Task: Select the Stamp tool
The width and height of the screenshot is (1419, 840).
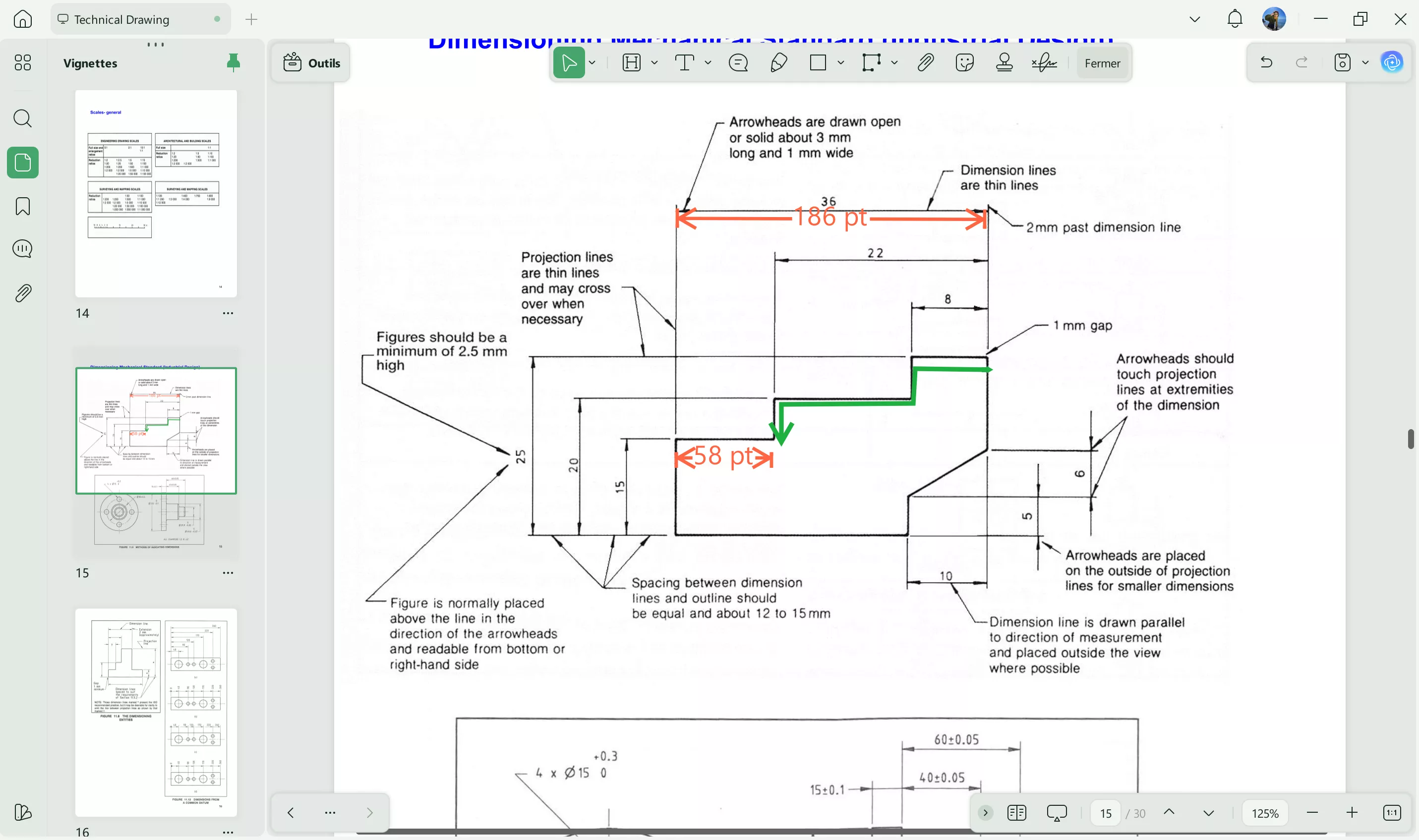Action: pos(1005,62)
